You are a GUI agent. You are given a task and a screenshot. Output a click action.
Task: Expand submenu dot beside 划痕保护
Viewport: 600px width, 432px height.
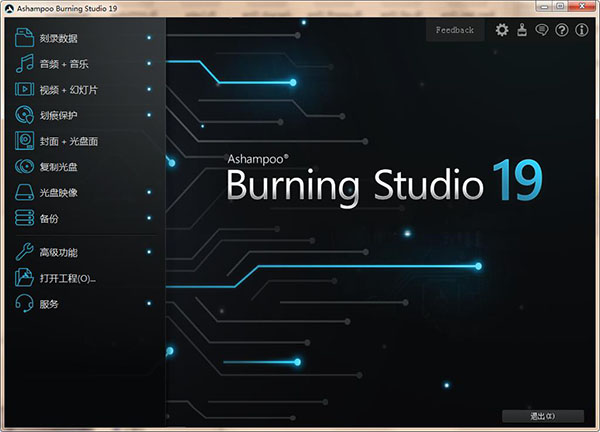[x=149, y=115]
